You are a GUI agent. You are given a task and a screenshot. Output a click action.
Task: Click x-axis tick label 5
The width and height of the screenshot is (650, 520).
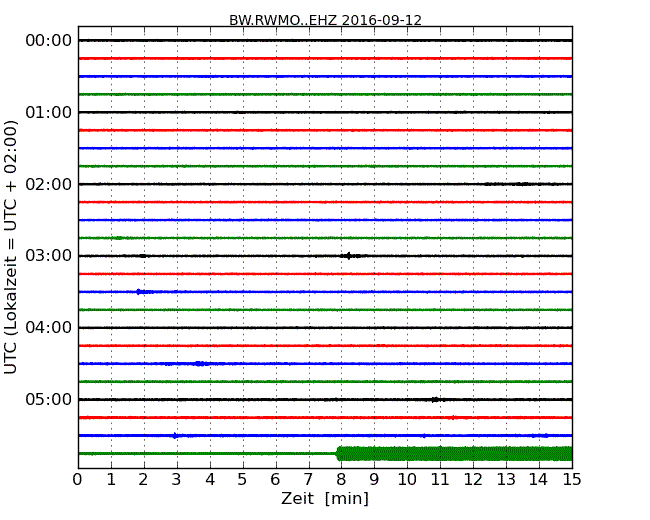[x=243, y=479]
